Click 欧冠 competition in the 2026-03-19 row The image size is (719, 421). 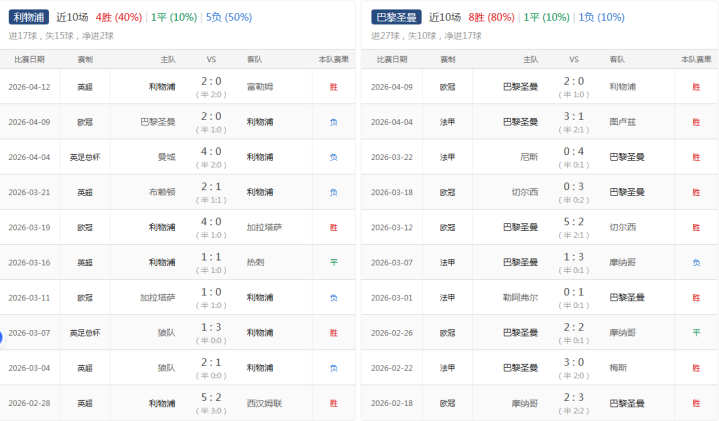tap(85, 227)
